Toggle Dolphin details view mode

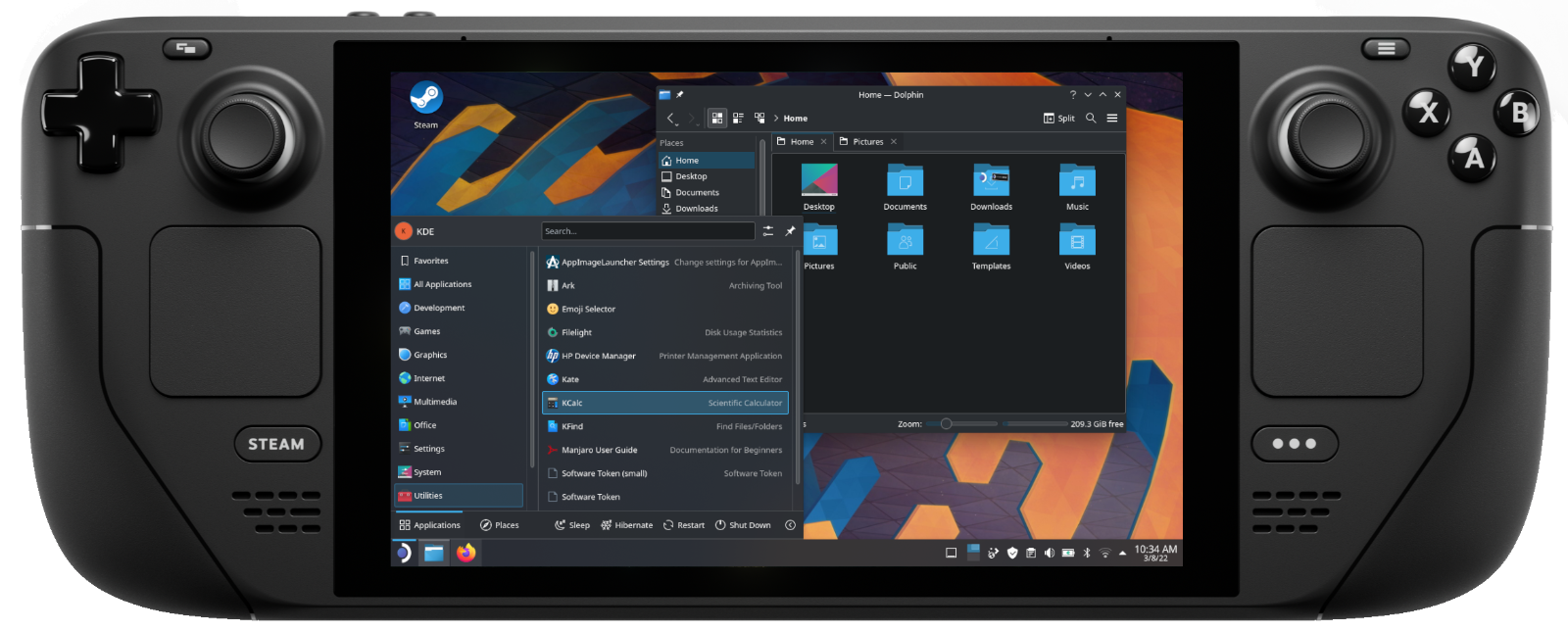759,119
